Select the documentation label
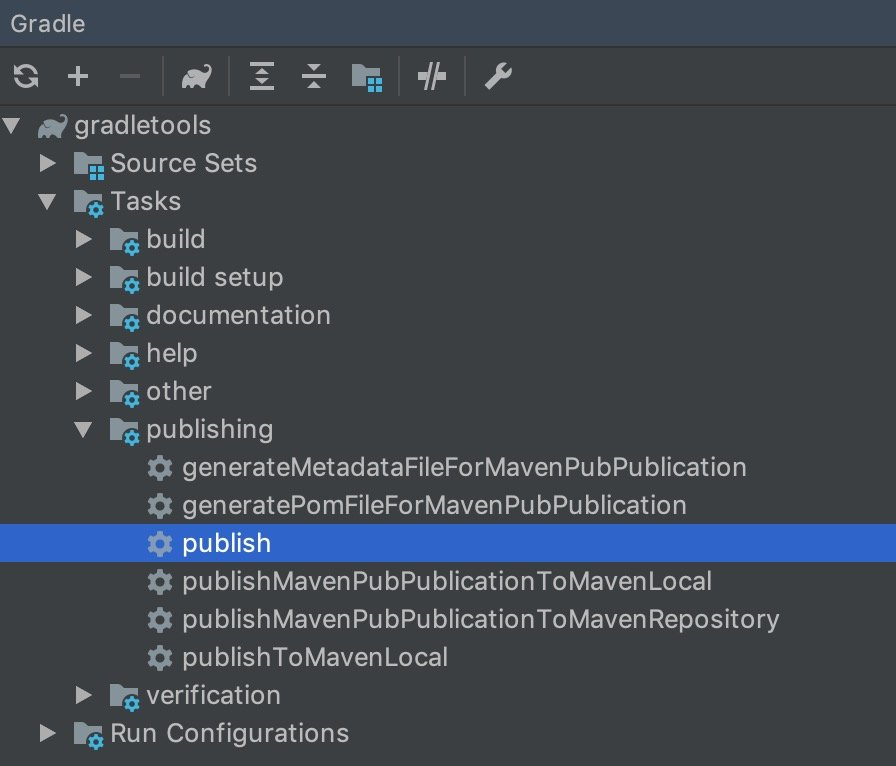The height and width of the screenshot is (766, 896). pyautogui.click(x=238, y=315)
